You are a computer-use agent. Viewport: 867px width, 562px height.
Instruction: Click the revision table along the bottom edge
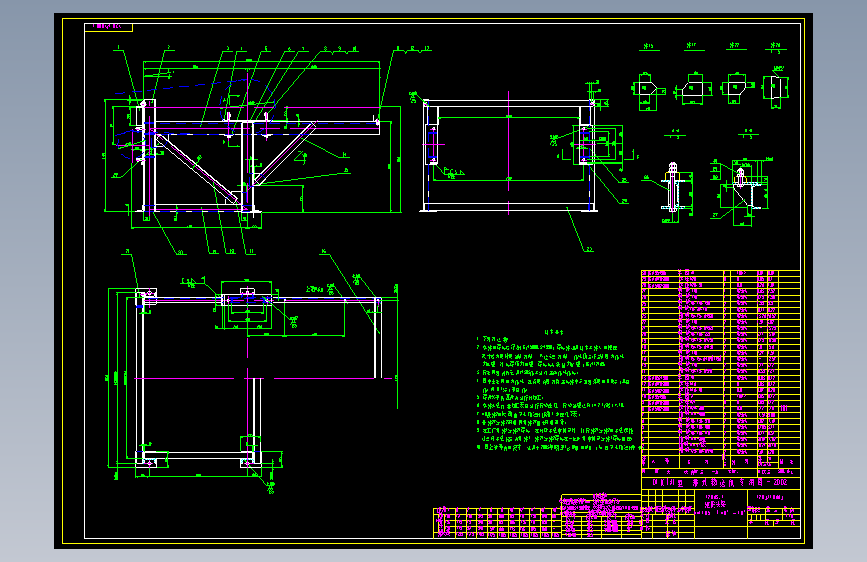497,522
